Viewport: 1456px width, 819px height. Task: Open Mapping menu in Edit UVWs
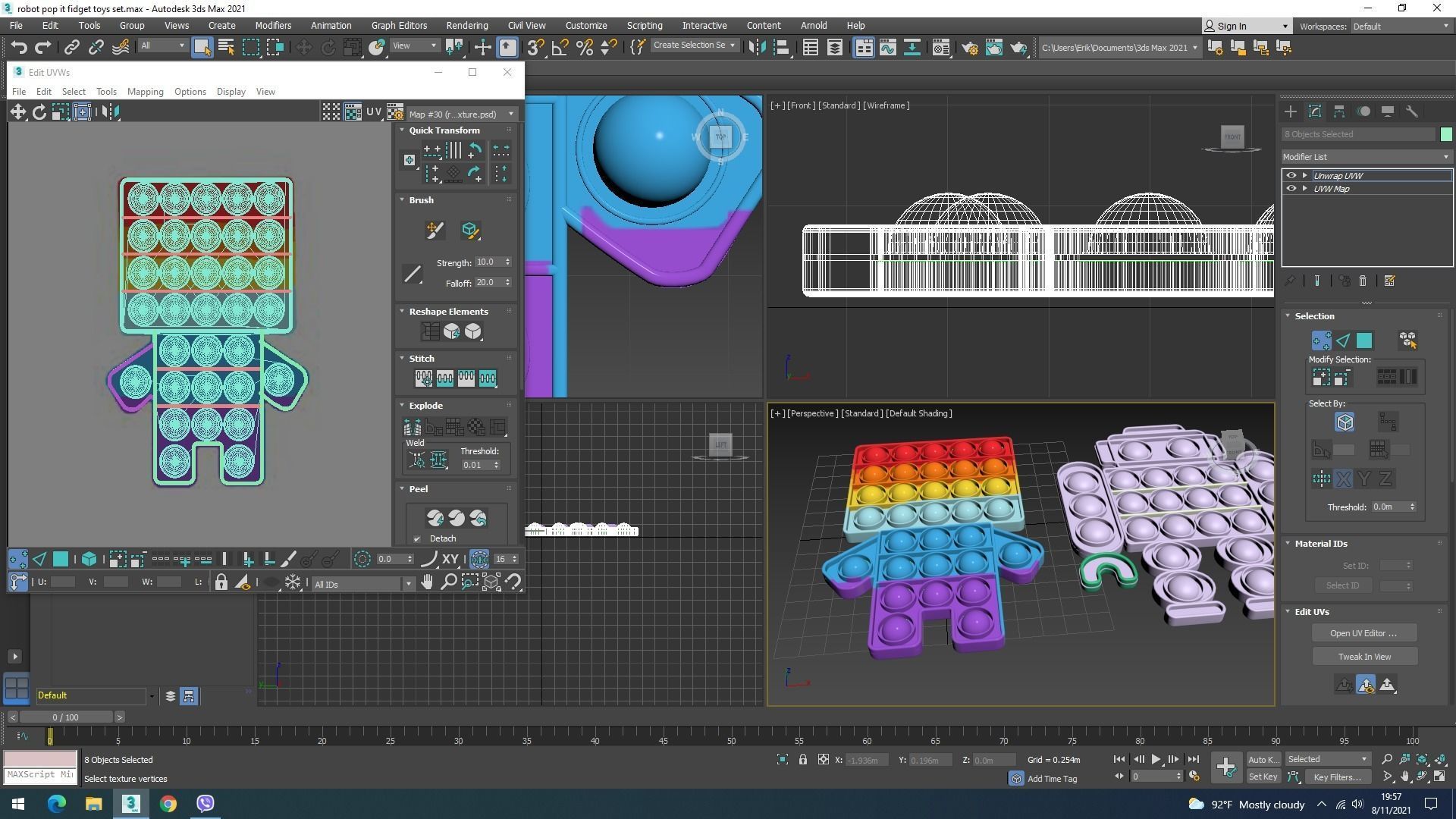point(145,92)
